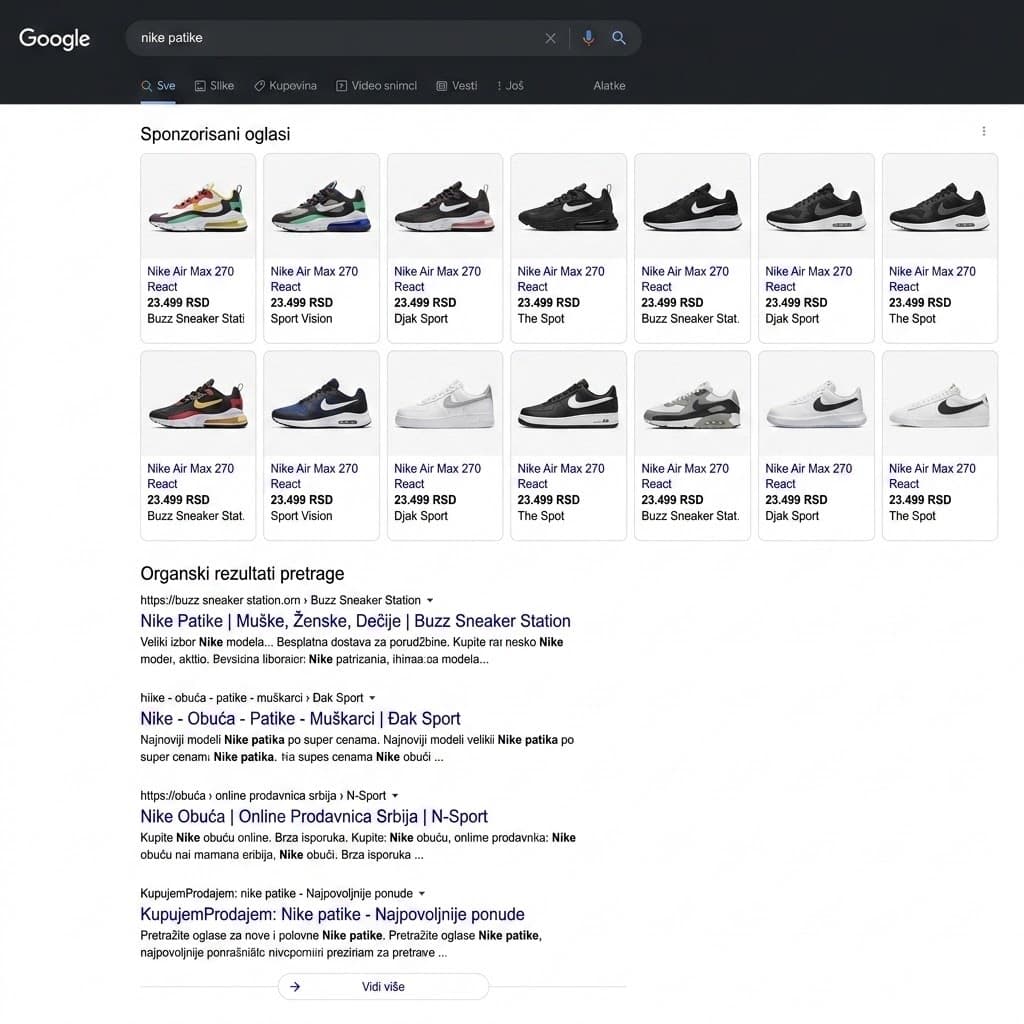Open second-row Nike Air Max 270 title, fourth card The Spot
The image size is (1024, 1024).
[561, 476]
